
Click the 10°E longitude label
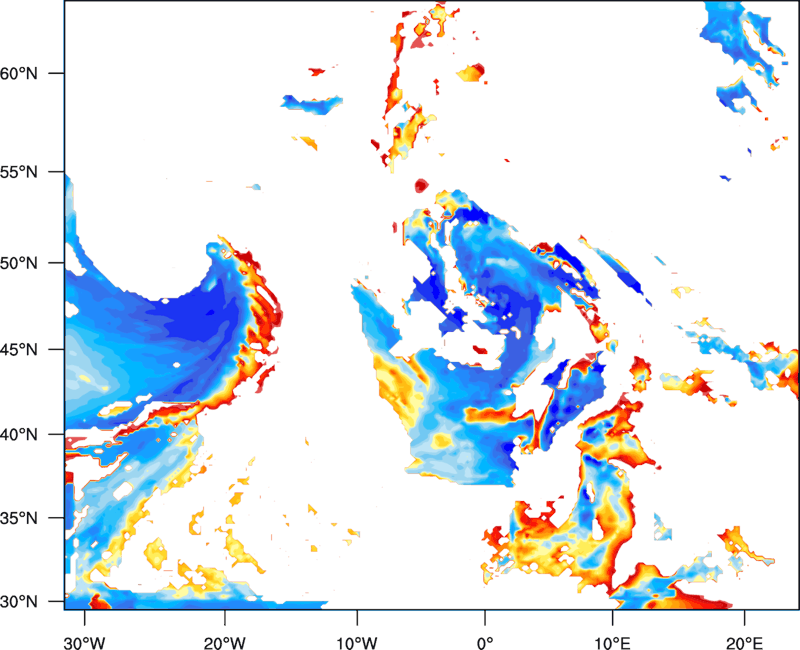(x=612, y=643)
